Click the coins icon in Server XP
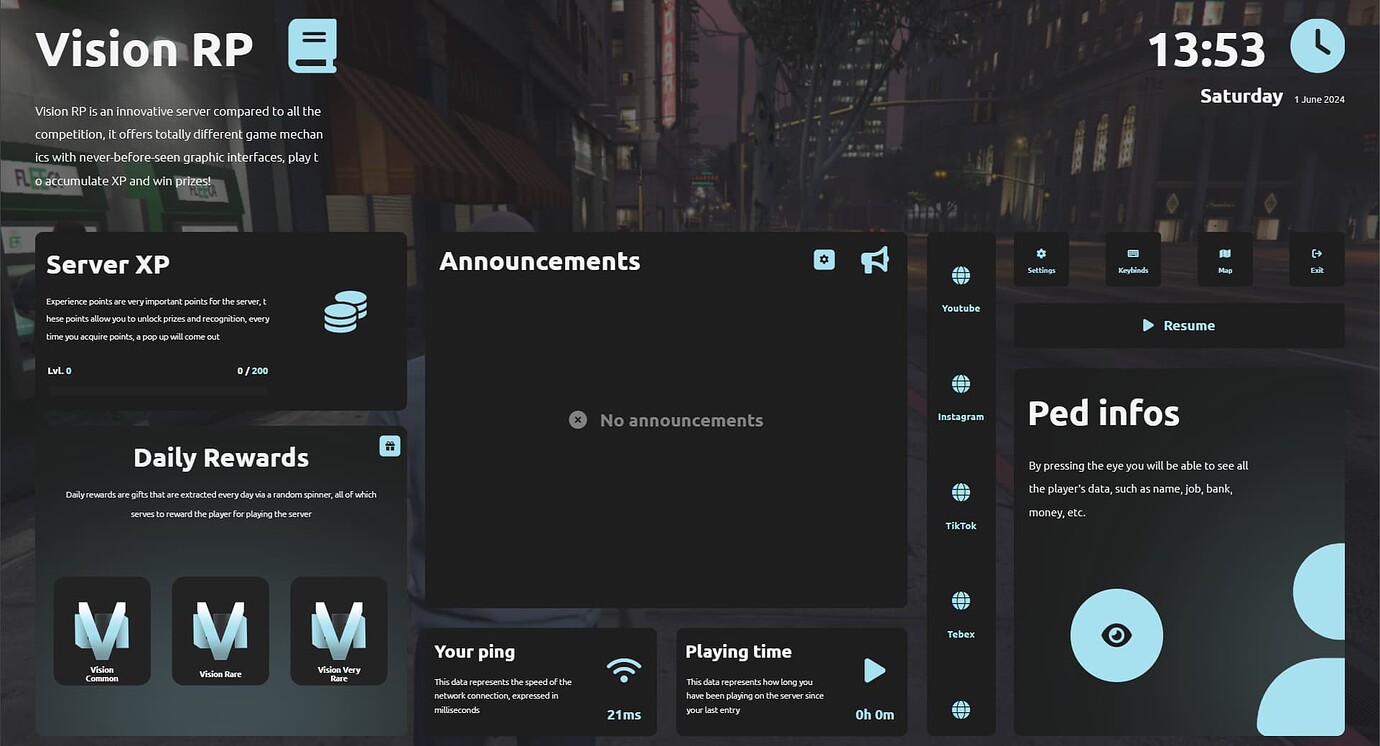 point(344,311)
